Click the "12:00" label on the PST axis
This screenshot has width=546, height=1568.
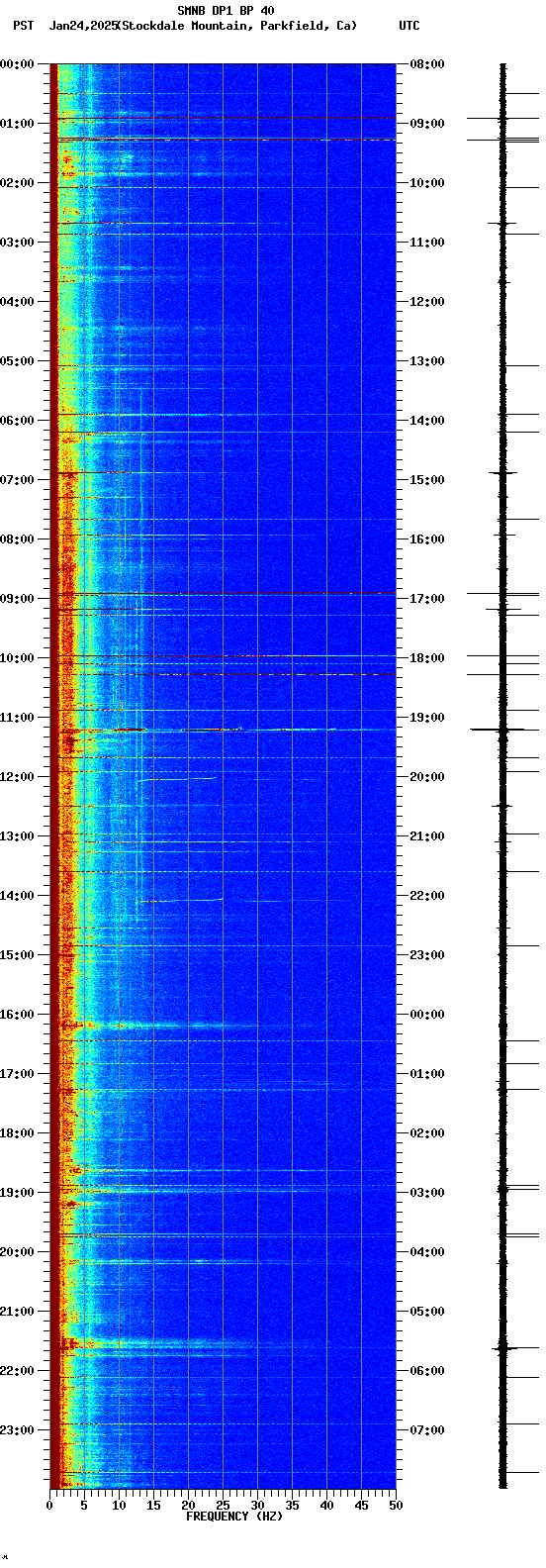click(17, 777)
